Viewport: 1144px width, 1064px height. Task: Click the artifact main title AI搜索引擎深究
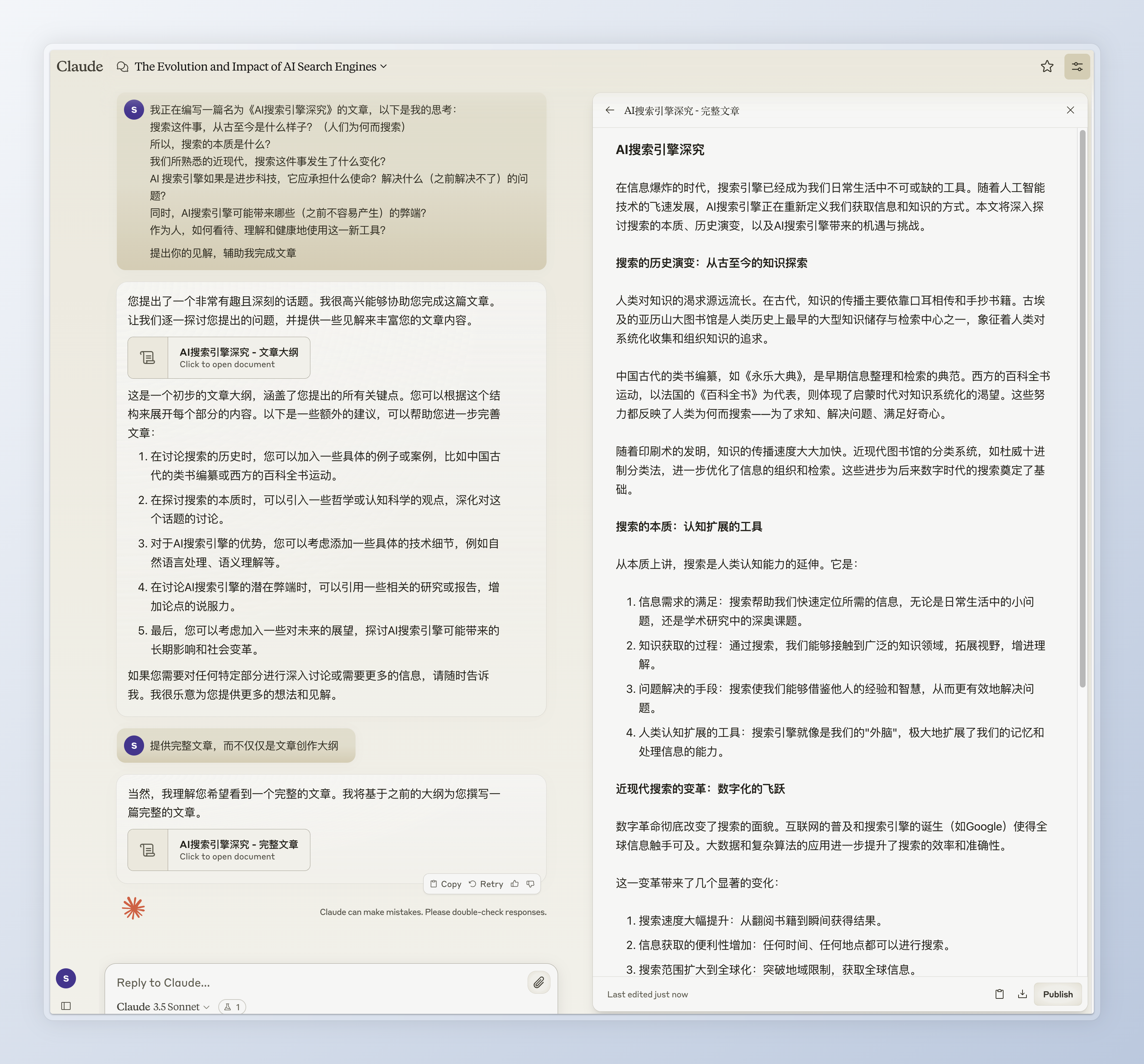pyautogui.click(x=660, y=150)
